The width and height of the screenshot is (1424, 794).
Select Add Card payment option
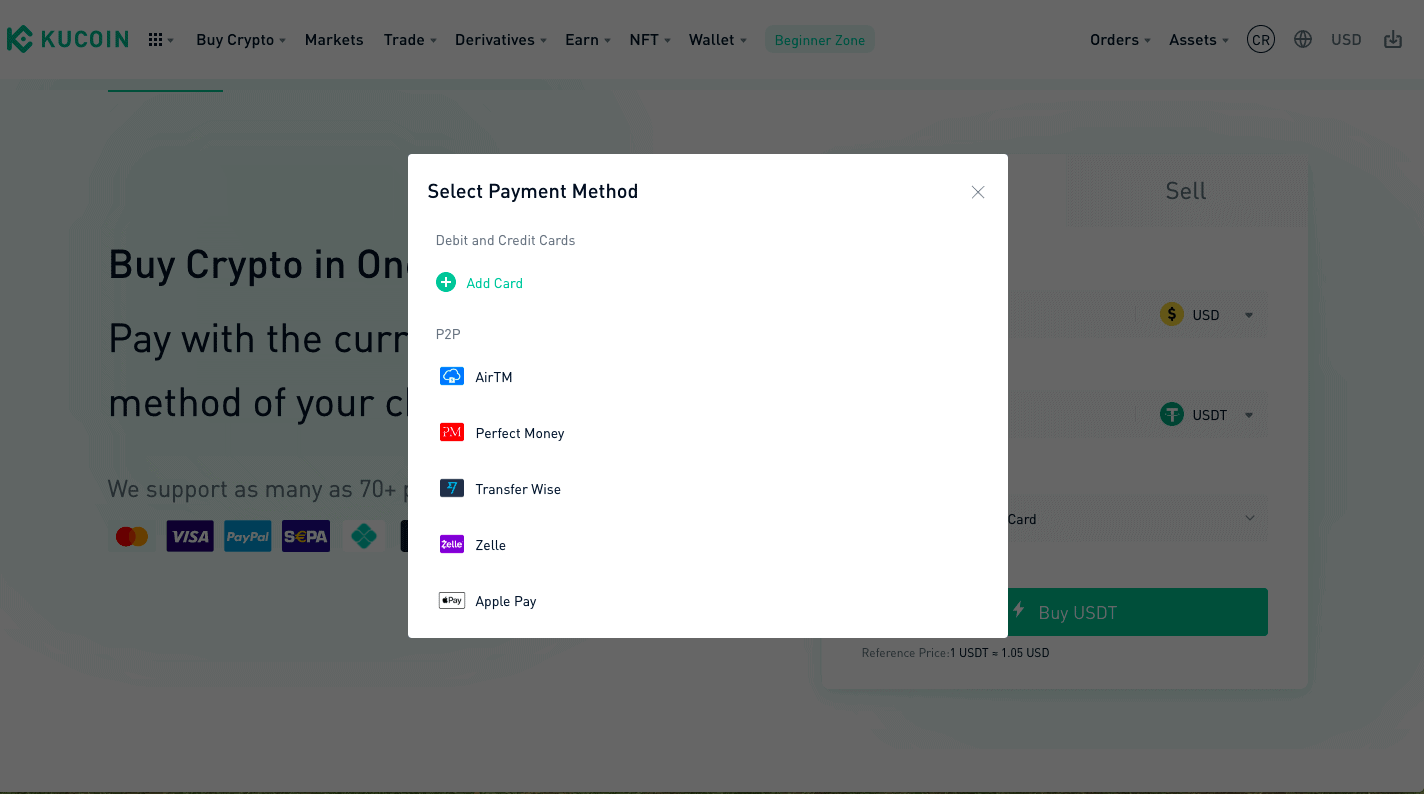(x=494, y=283)
